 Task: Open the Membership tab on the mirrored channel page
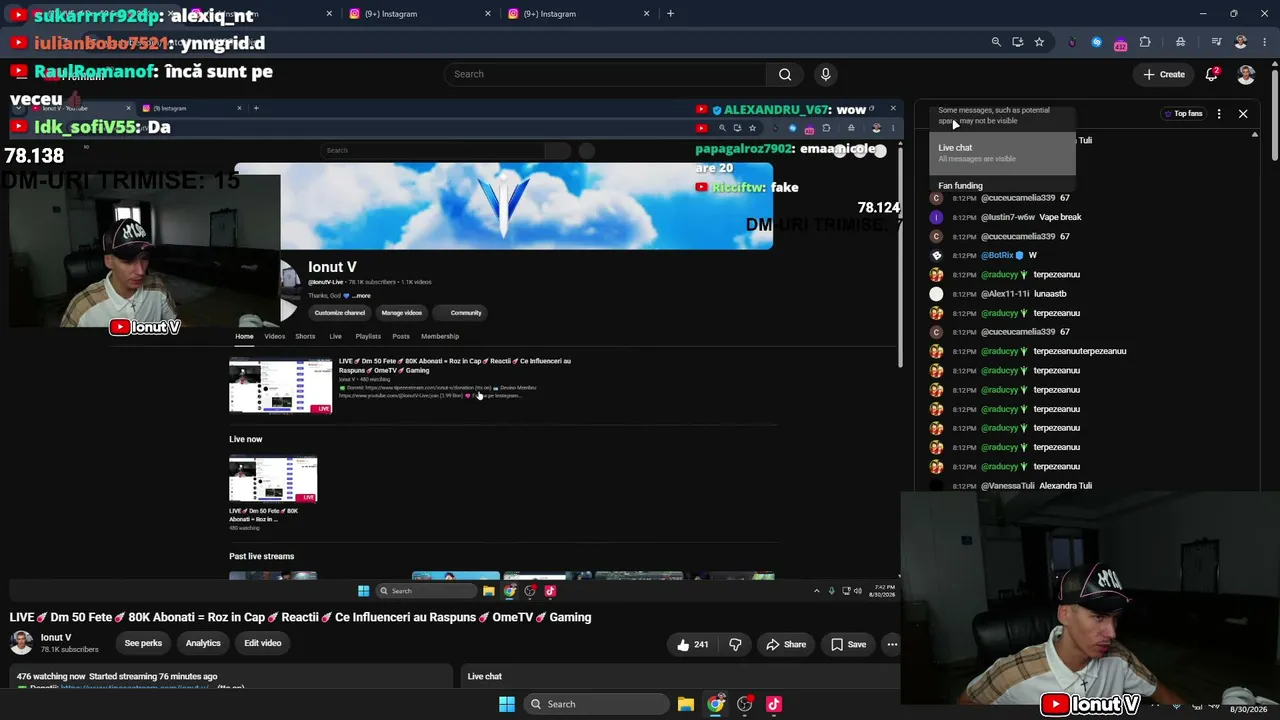440,336
